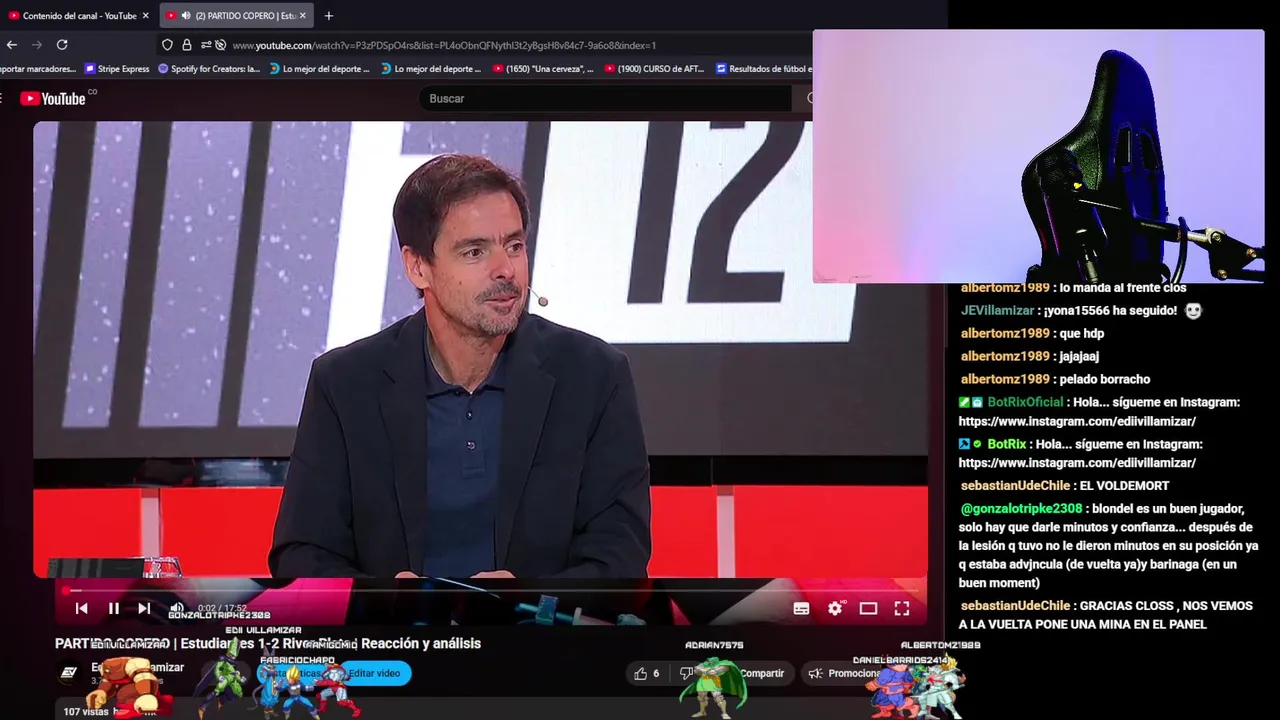Image resolution: width=1280 pixels, height=720 pixels.
Task: Click Instagram link under BotRixOficial message
Action: [x=1077, y=421]
